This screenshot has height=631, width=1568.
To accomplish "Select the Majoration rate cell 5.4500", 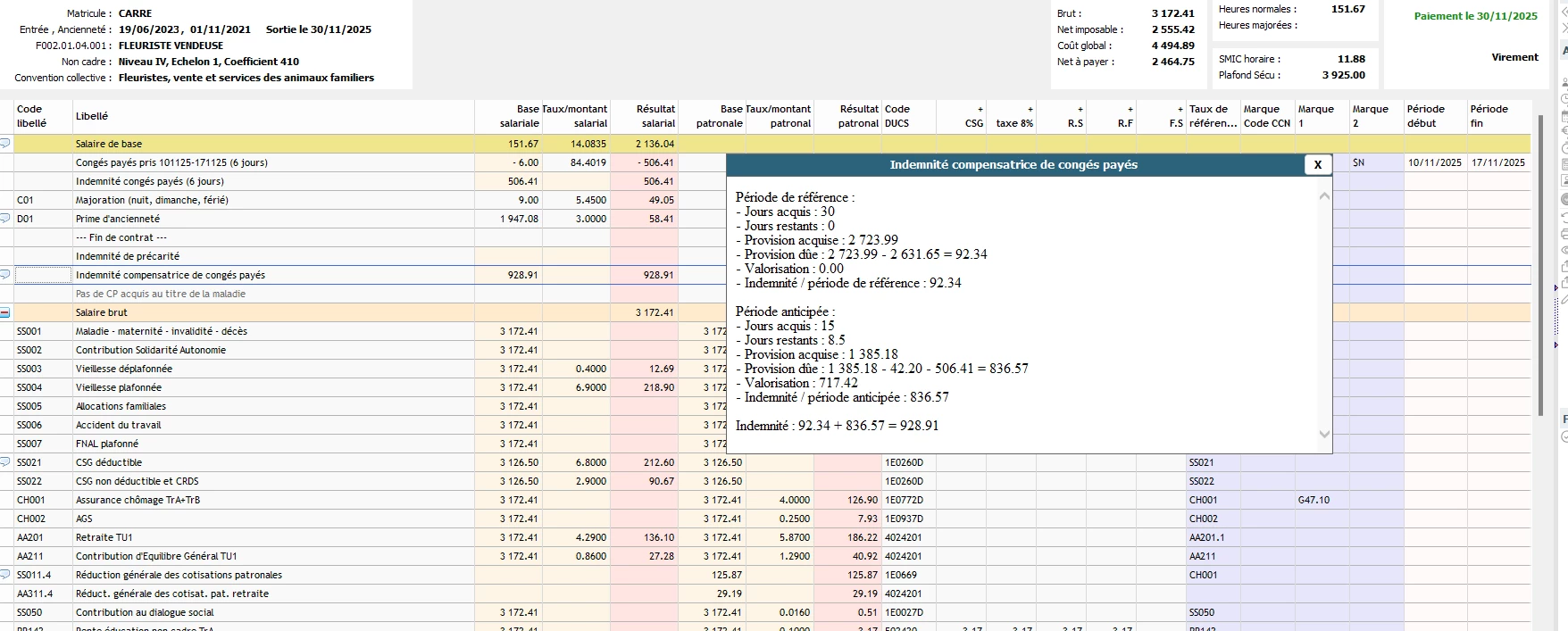I will 590,200.
